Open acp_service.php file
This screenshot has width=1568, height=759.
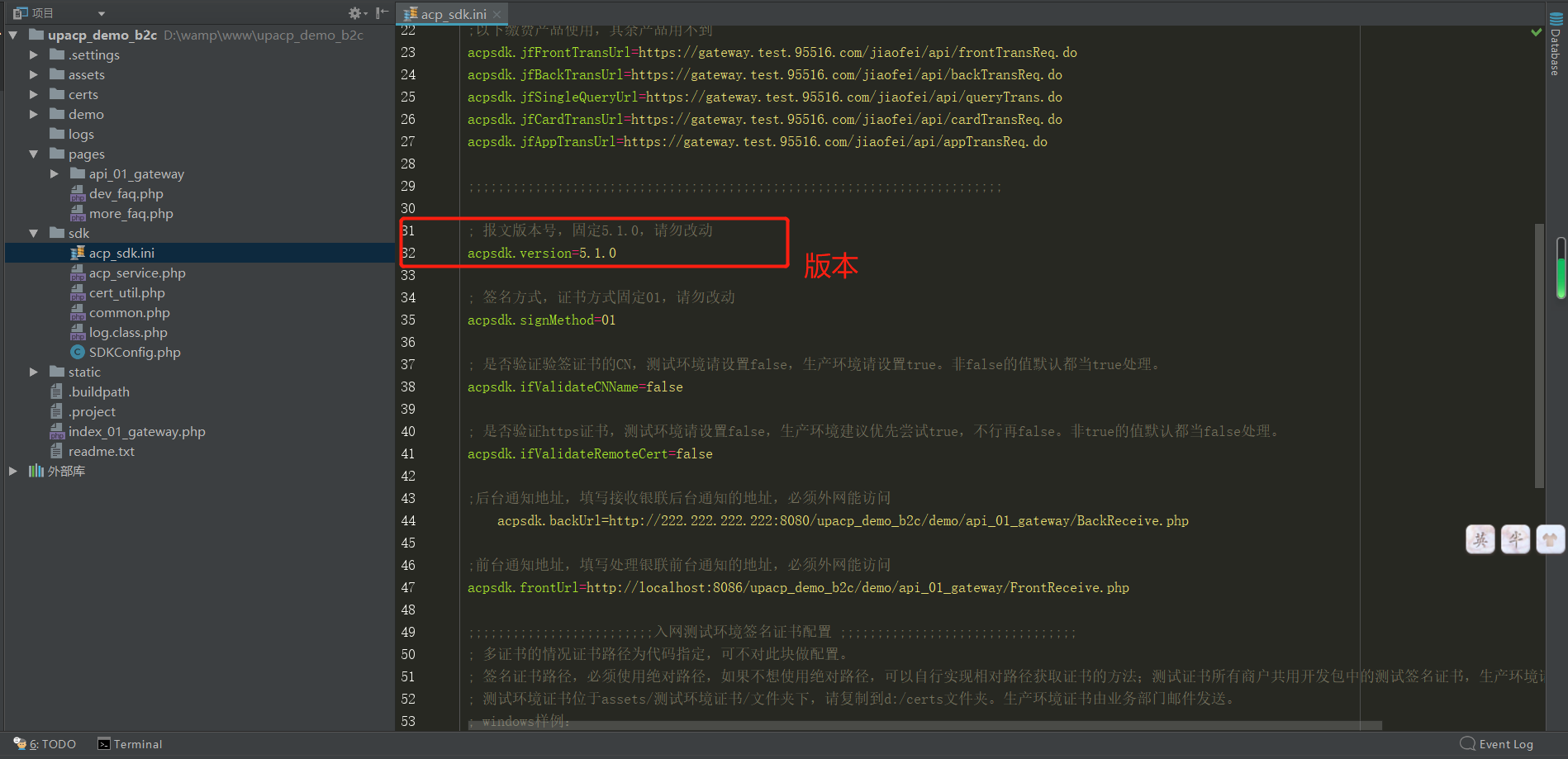137,273
